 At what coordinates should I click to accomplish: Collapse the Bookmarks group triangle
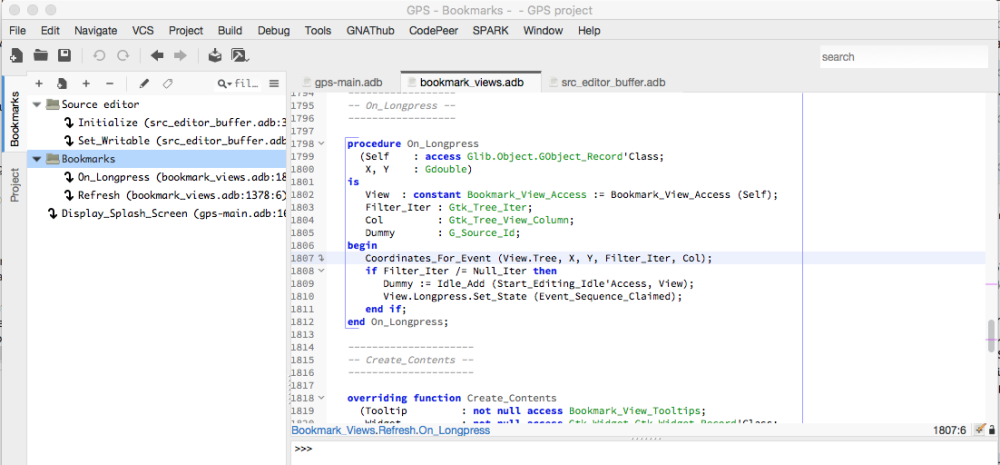pyautogui.click(x=38, y=159)
